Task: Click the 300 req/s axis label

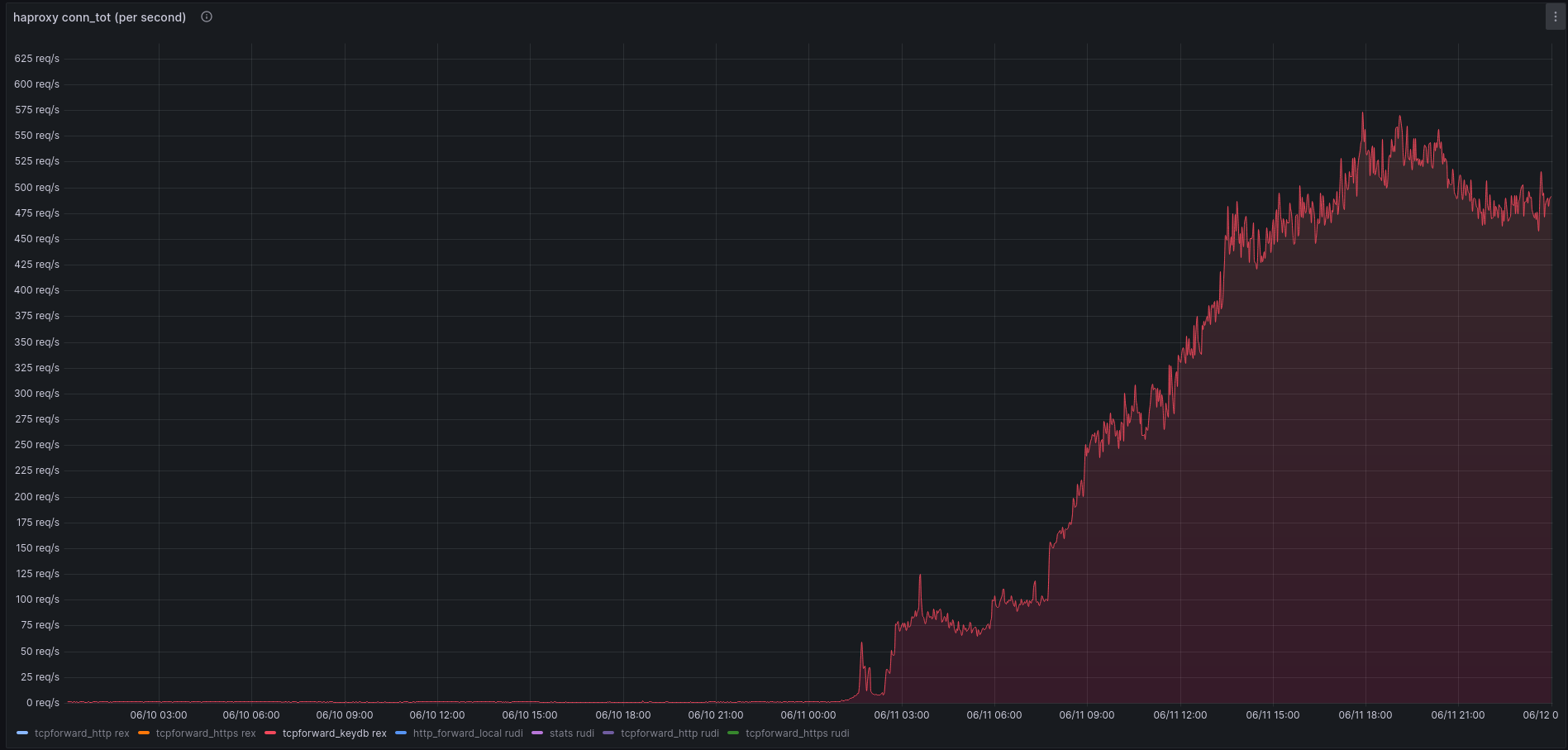Action: [x=37, y=394]
